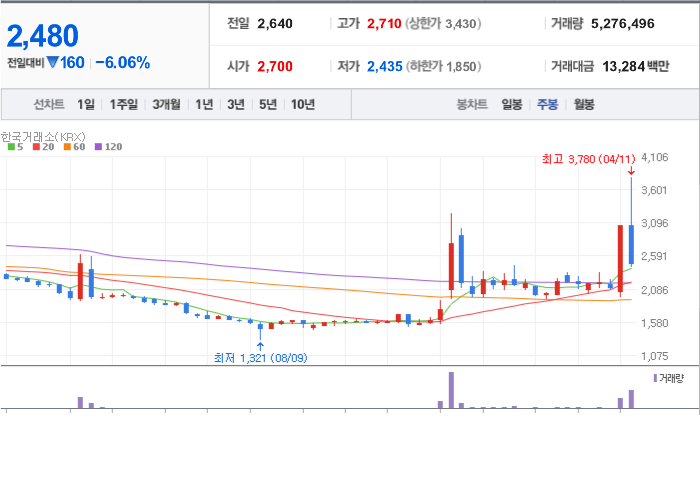The height and width of the screenshot is (490, 700).
Task: Click the 봉차트 label
Action: [472, 104]
